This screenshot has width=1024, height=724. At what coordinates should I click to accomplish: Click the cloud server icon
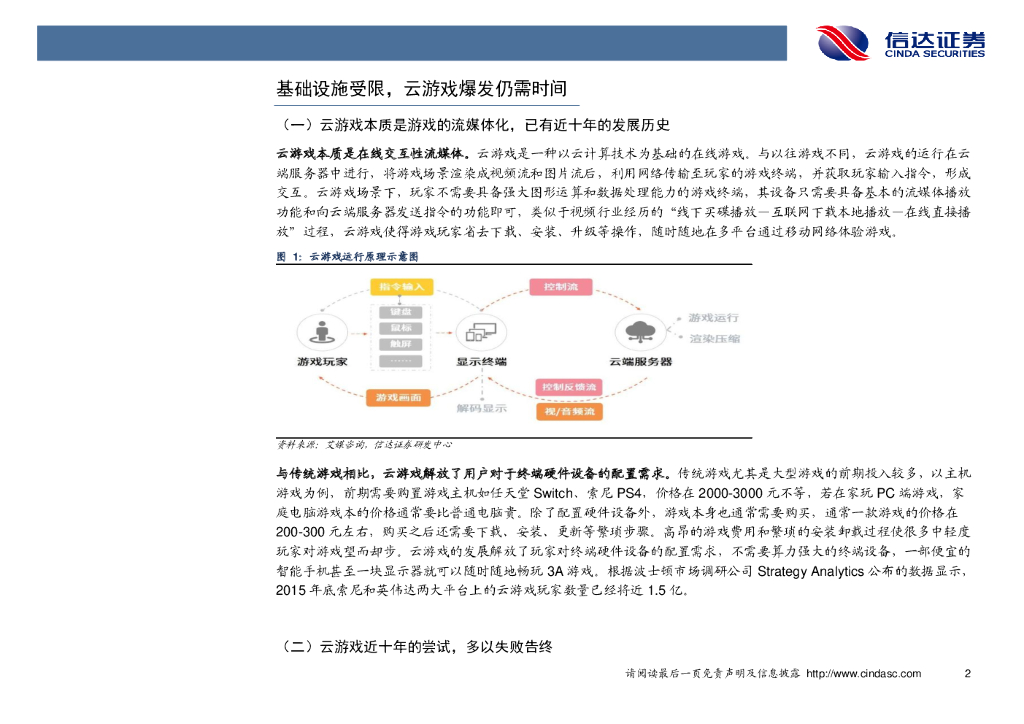pyautogui.click(x=640, y=332)
